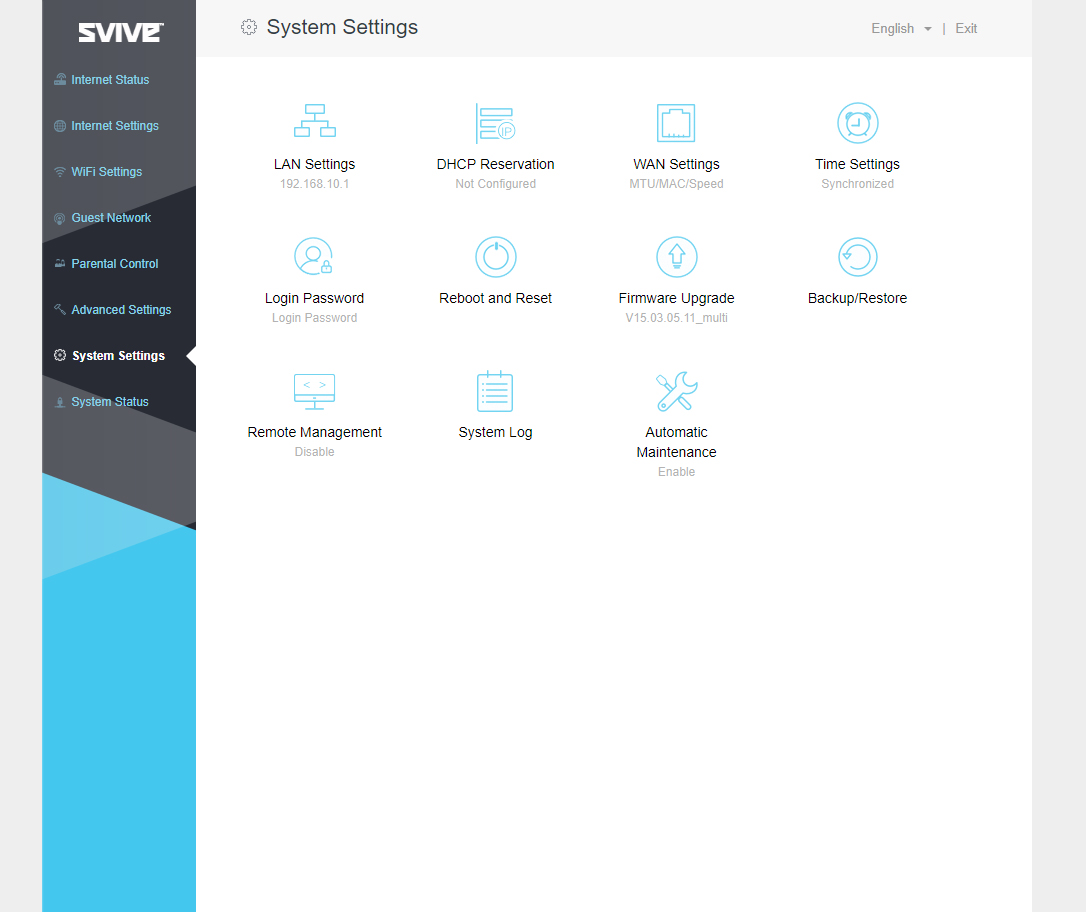This screenshot has width=1086, height=912.
Task: Click the gear icon beside System Settings title
Action: click(249, 27)
